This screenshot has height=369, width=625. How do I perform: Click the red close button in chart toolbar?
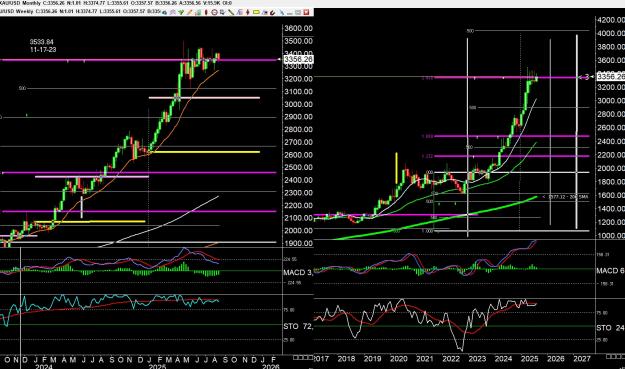[x=307, y=12]
